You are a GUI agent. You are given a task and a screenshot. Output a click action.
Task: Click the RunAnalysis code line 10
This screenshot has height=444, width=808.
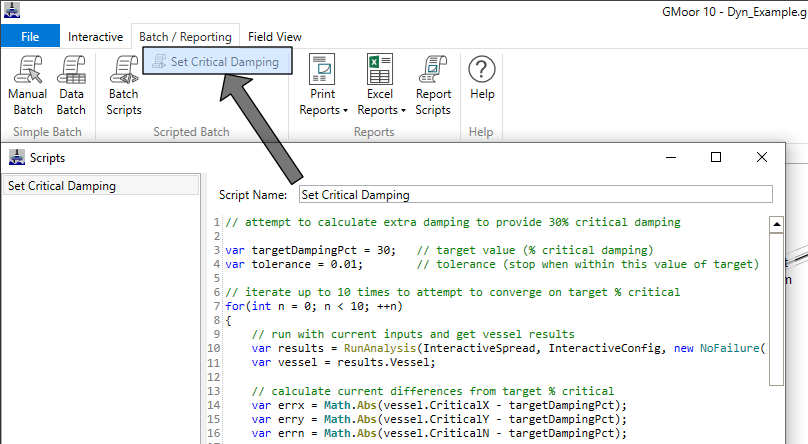click(509, 348)
